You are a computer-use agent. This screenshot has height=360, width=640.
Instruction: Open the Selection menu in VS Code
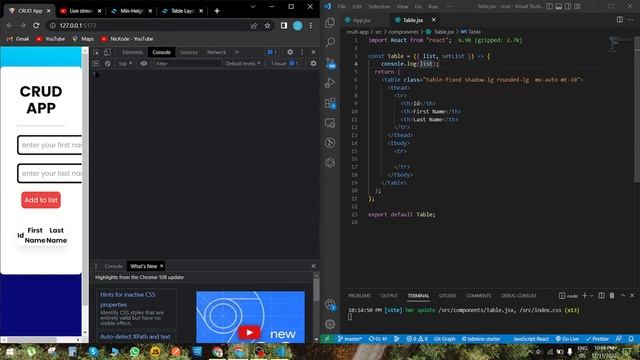379,6
